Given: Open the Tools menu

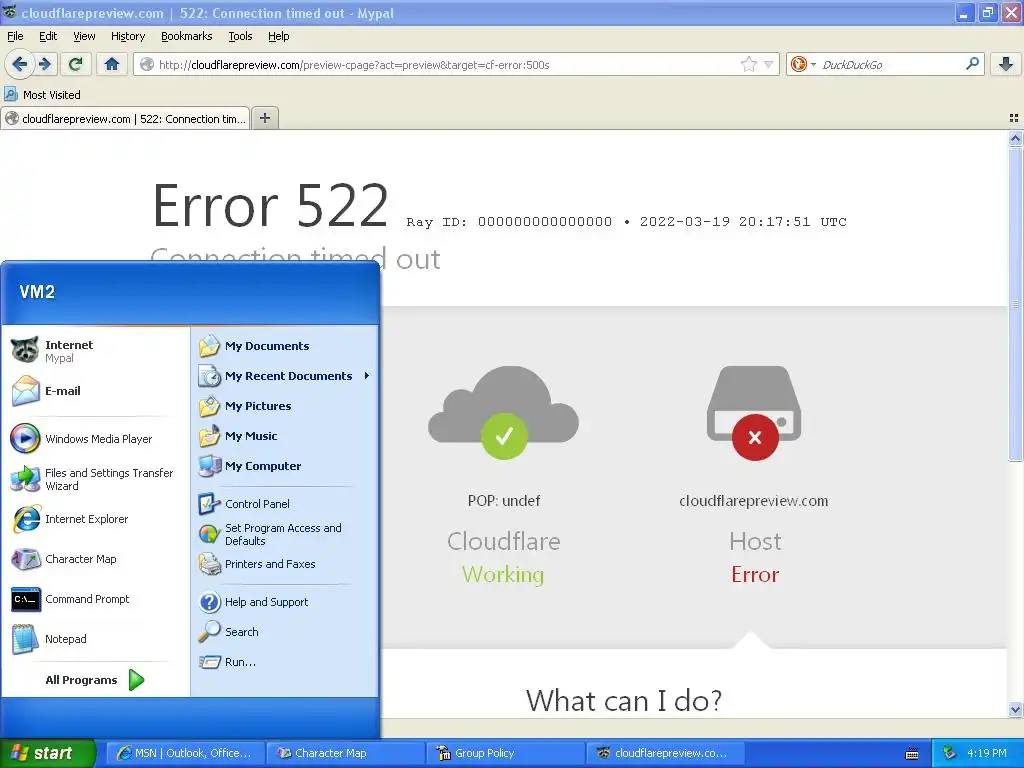Looking at the screenshot, I should (240, 36).
